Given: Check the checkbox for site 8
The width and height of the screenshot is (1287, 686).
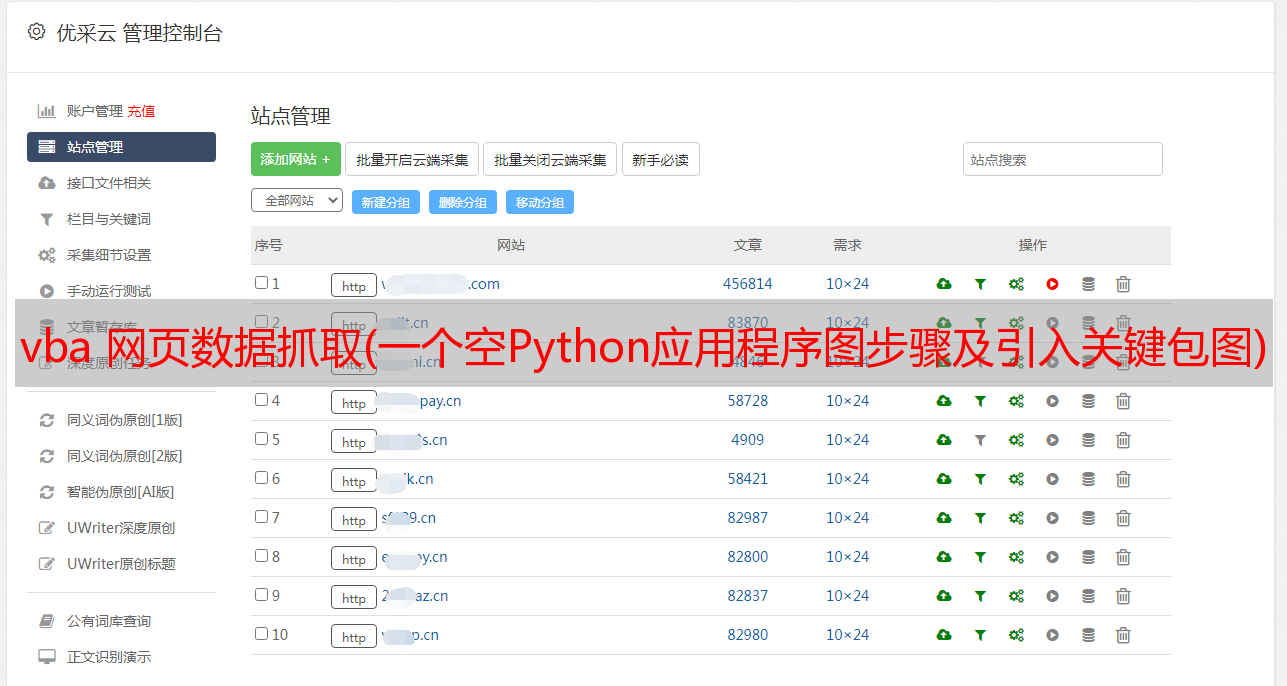Looking at the screenshot, I should [x=261, y=556].
